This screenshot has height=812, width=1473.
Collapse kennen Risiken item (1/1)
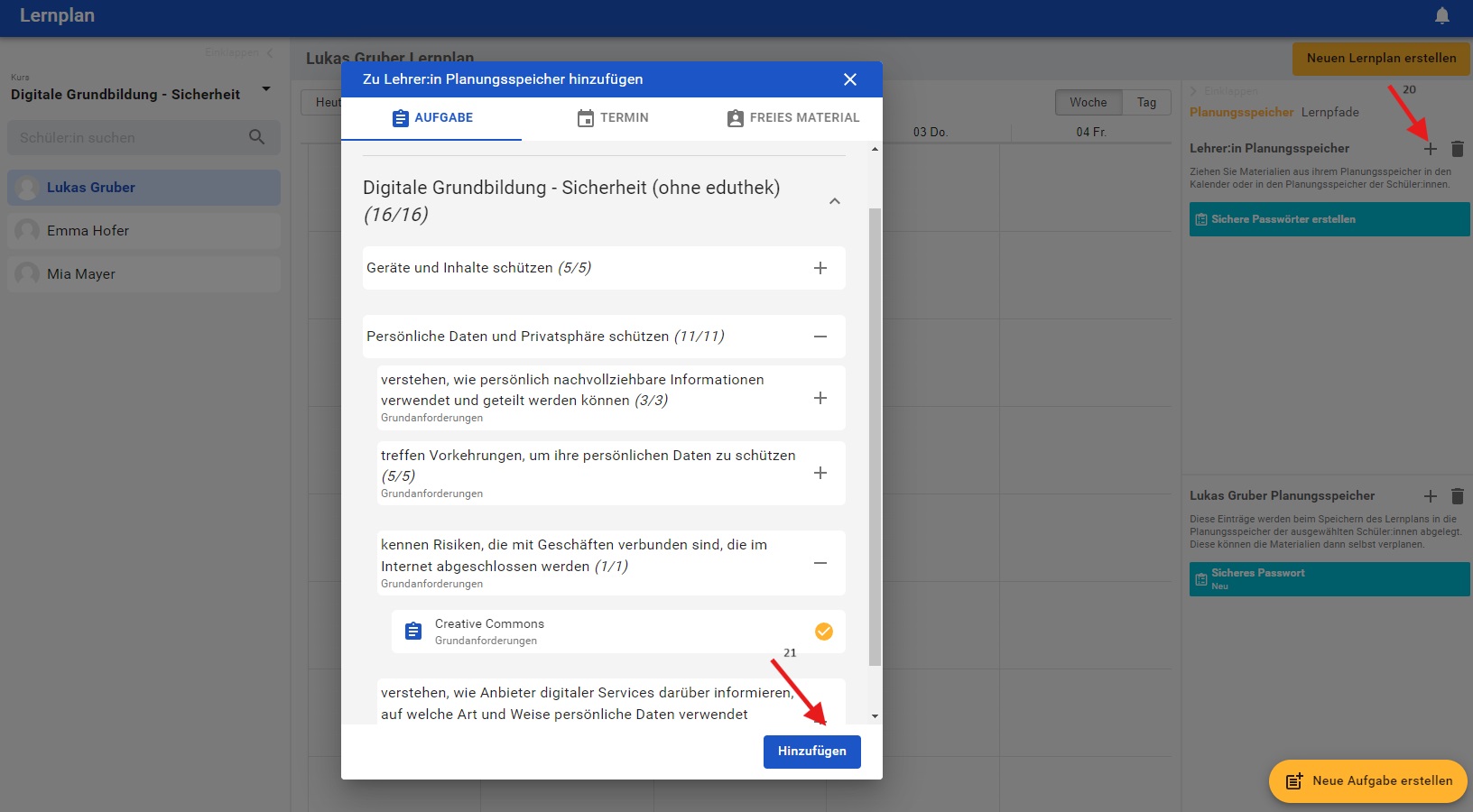pos(820,563)
